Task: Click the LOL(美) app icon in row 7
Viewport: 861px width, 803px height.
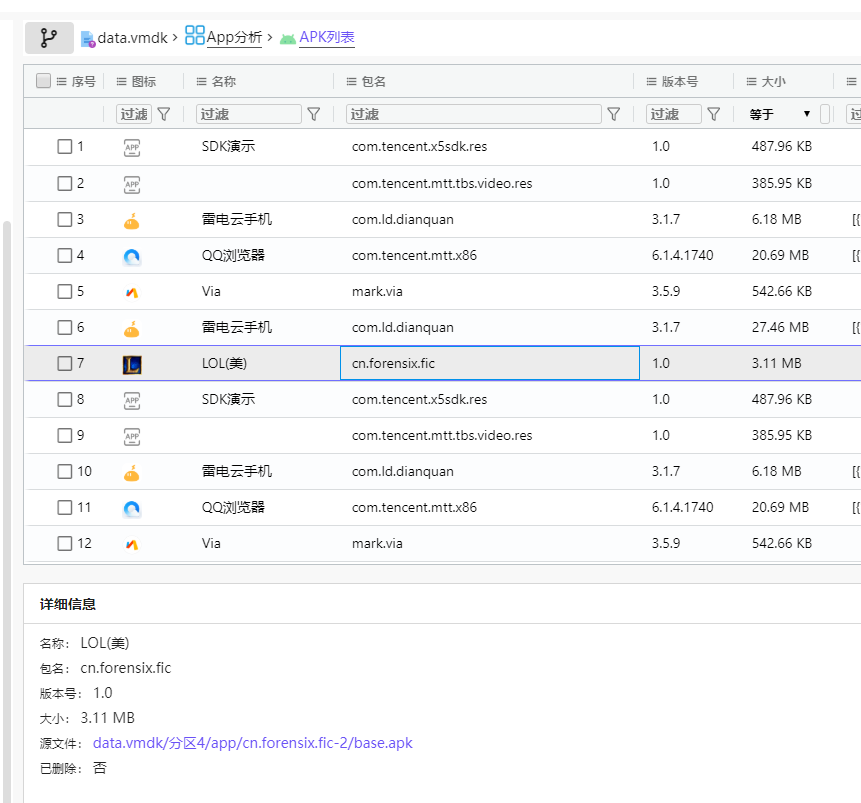Action: click(132, 364)
